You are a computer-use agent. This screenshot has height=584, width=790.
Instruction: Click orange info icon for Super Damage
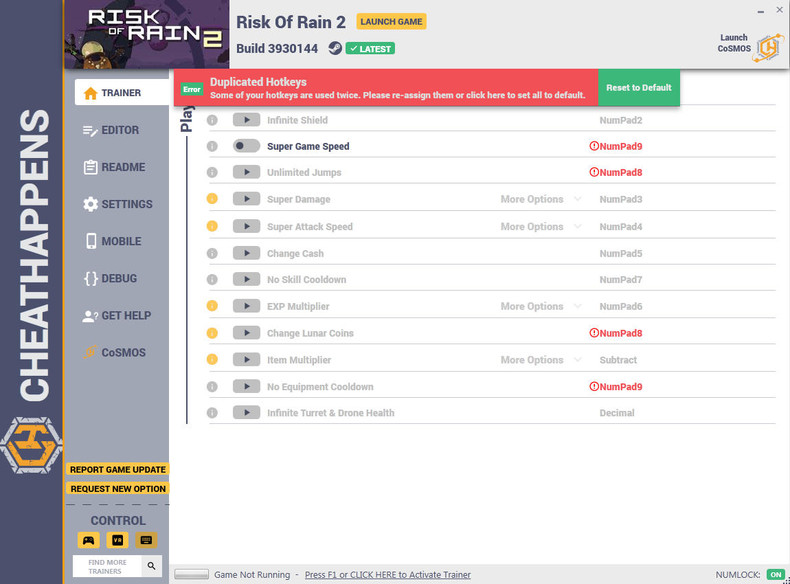tap(212, 199)
